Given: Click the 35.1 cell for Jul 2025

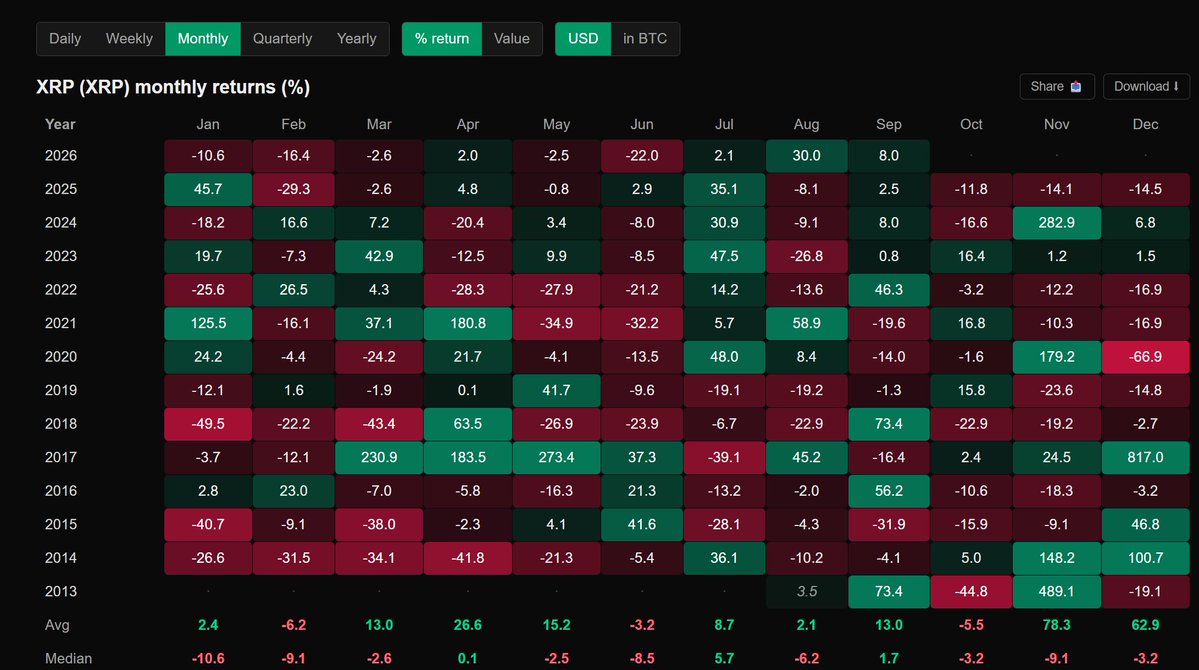Looking at the screenshot, I should [x=724, y=189].
